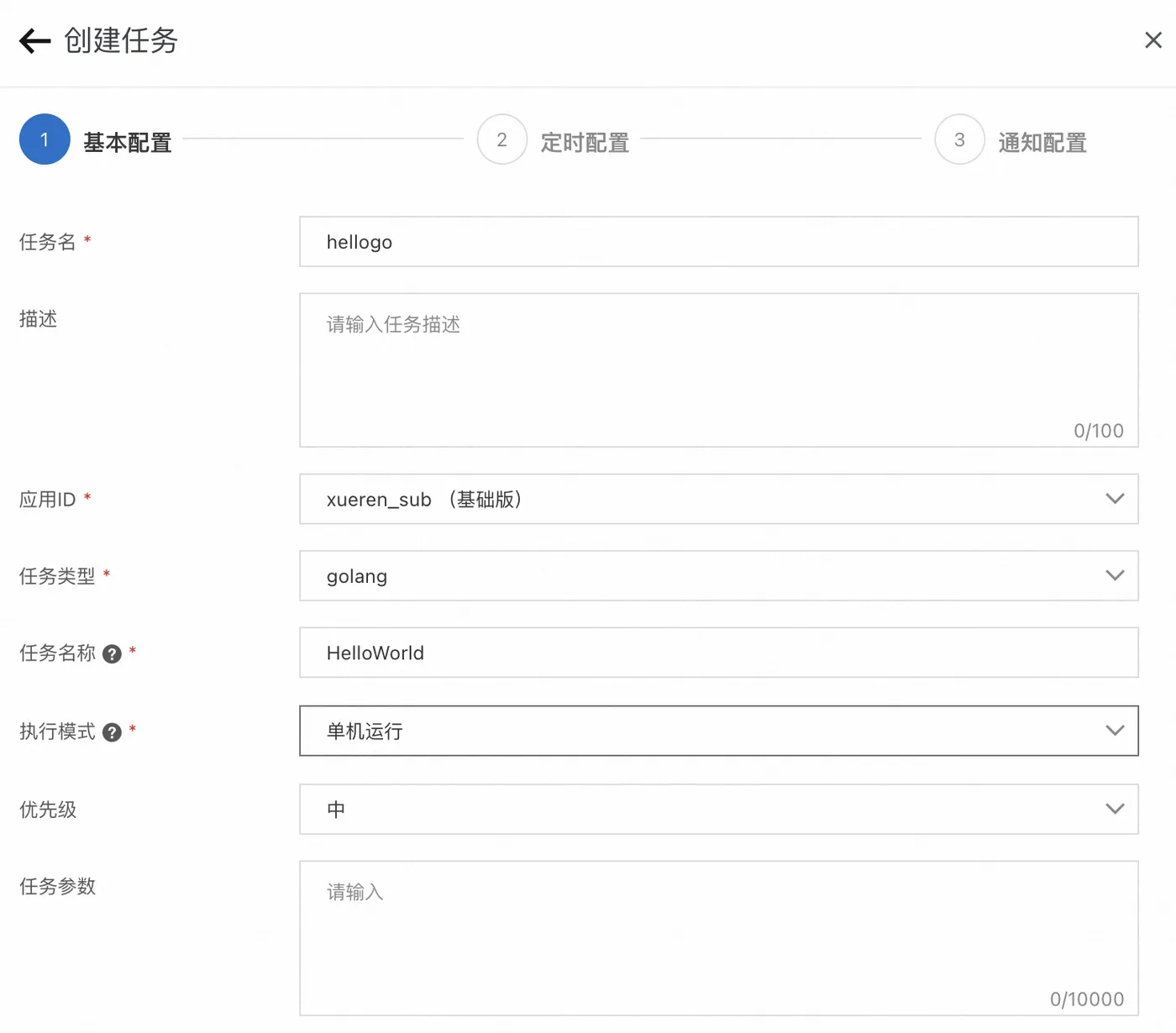Open the 任务类型 dropdown golang

[719, 576]
